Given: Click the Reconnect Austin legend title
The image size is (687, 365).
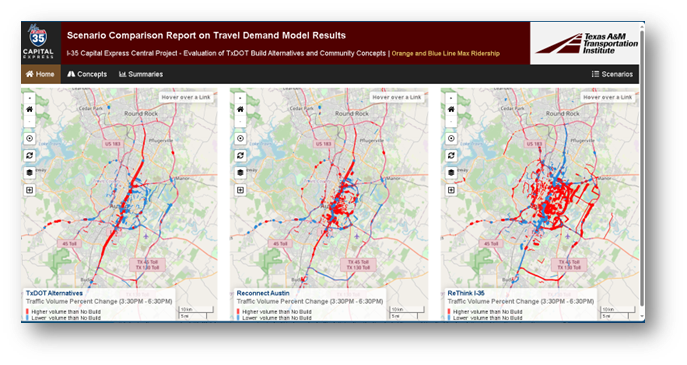Looking at the screenshot, I should (x=263, y=293).
